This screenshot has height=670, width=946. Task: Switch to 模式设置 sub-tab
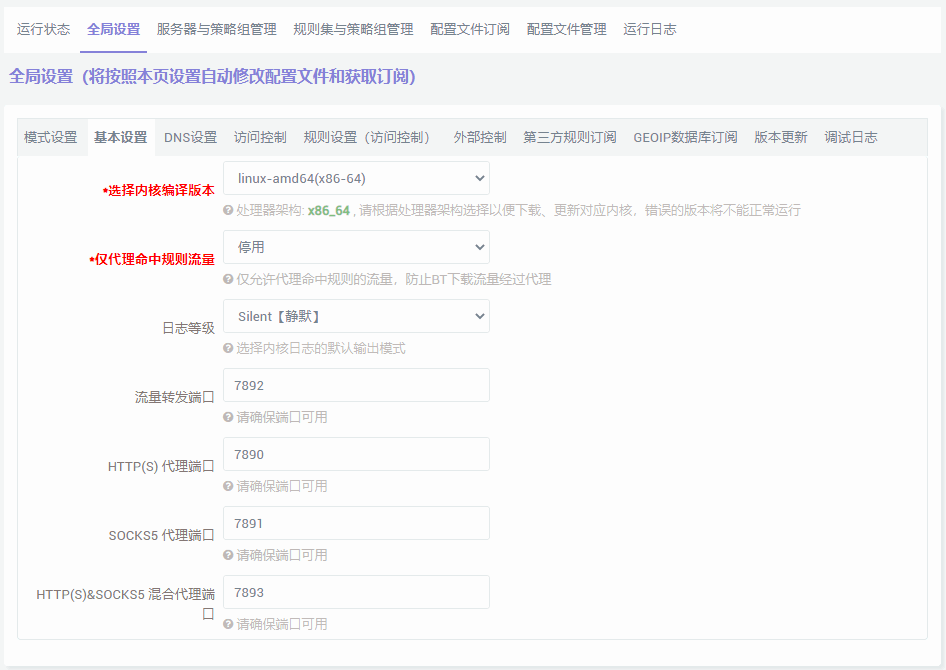[x=50, y=137]
